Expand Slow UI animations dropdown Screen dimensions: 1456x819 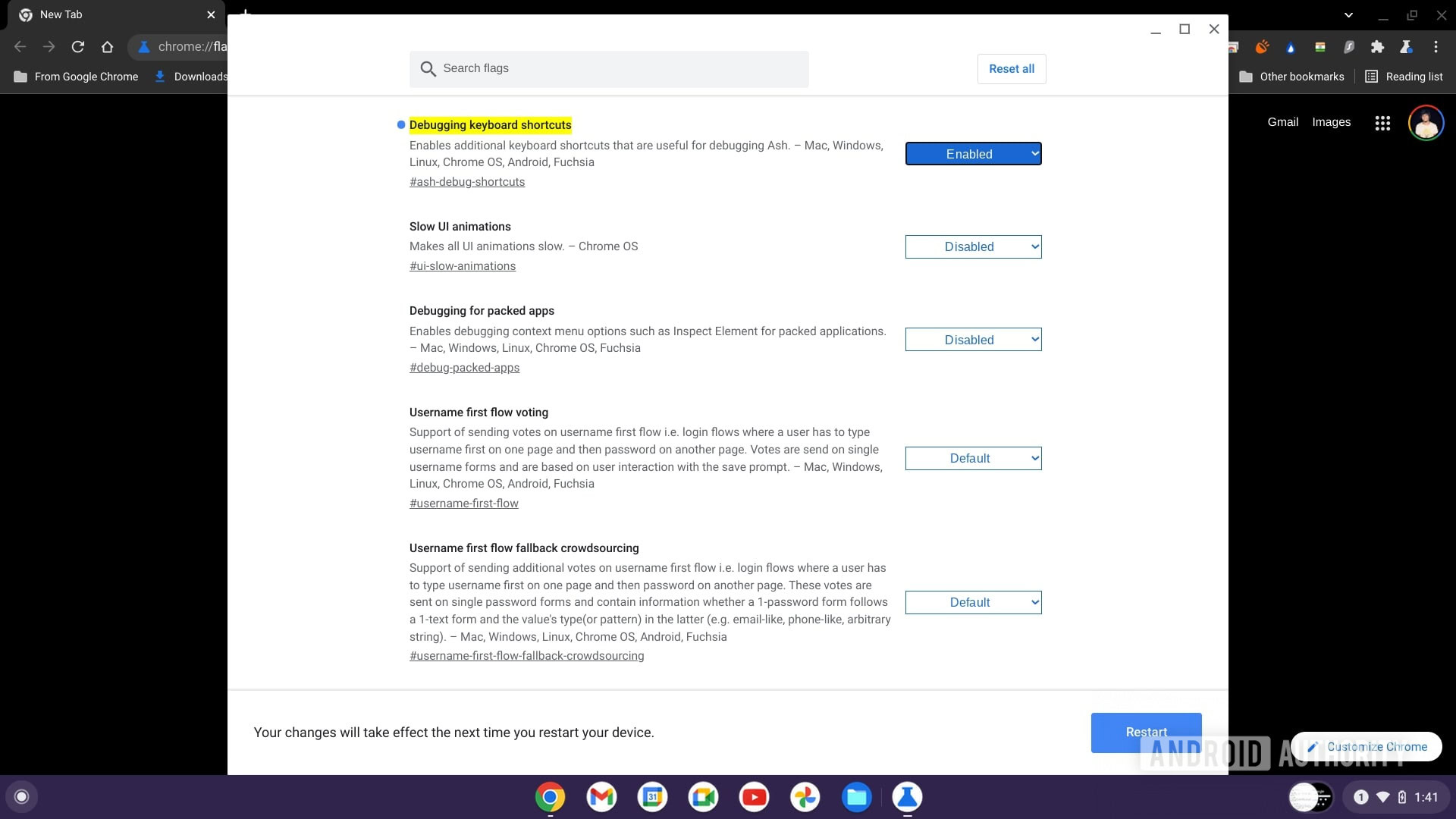[973, 247]
